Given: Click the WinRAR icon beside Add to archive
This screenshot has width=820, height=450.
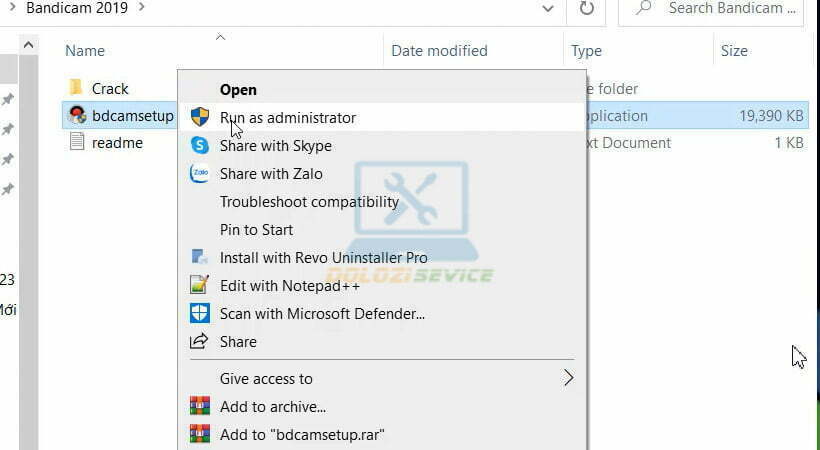Looking at the screenshot, I should 199,406.
